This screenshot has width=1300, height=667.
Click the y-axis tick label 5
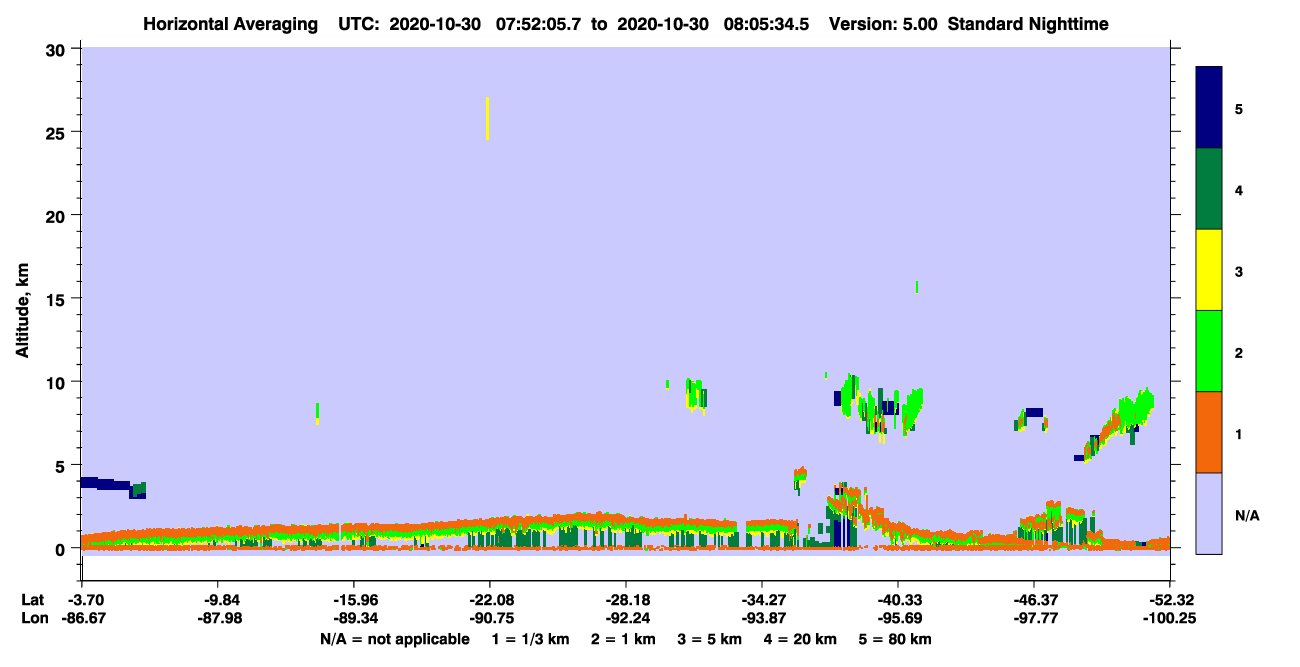click(x=63, y=466)
